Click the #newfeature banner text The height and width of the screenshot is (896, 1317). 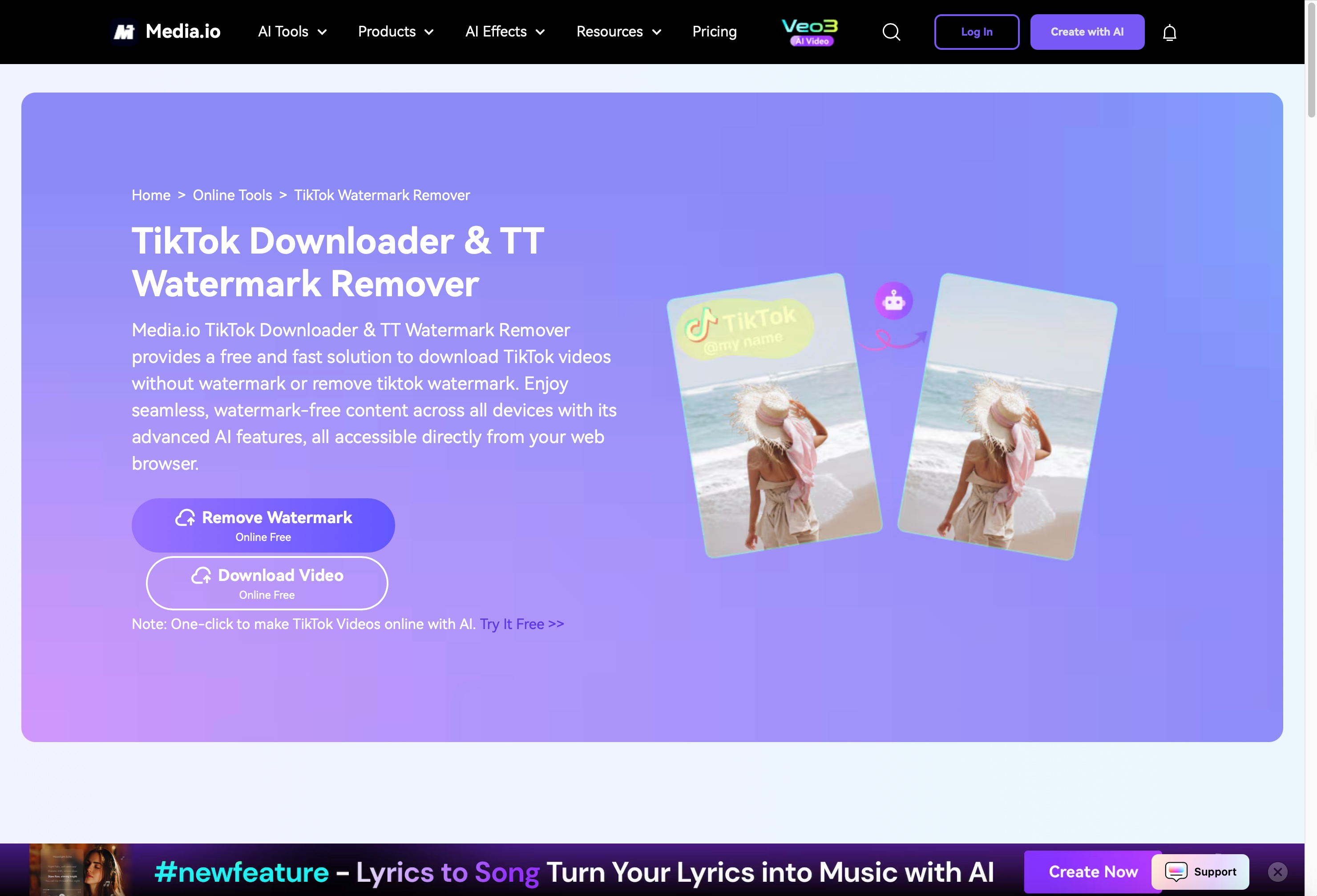coord(242,872)
